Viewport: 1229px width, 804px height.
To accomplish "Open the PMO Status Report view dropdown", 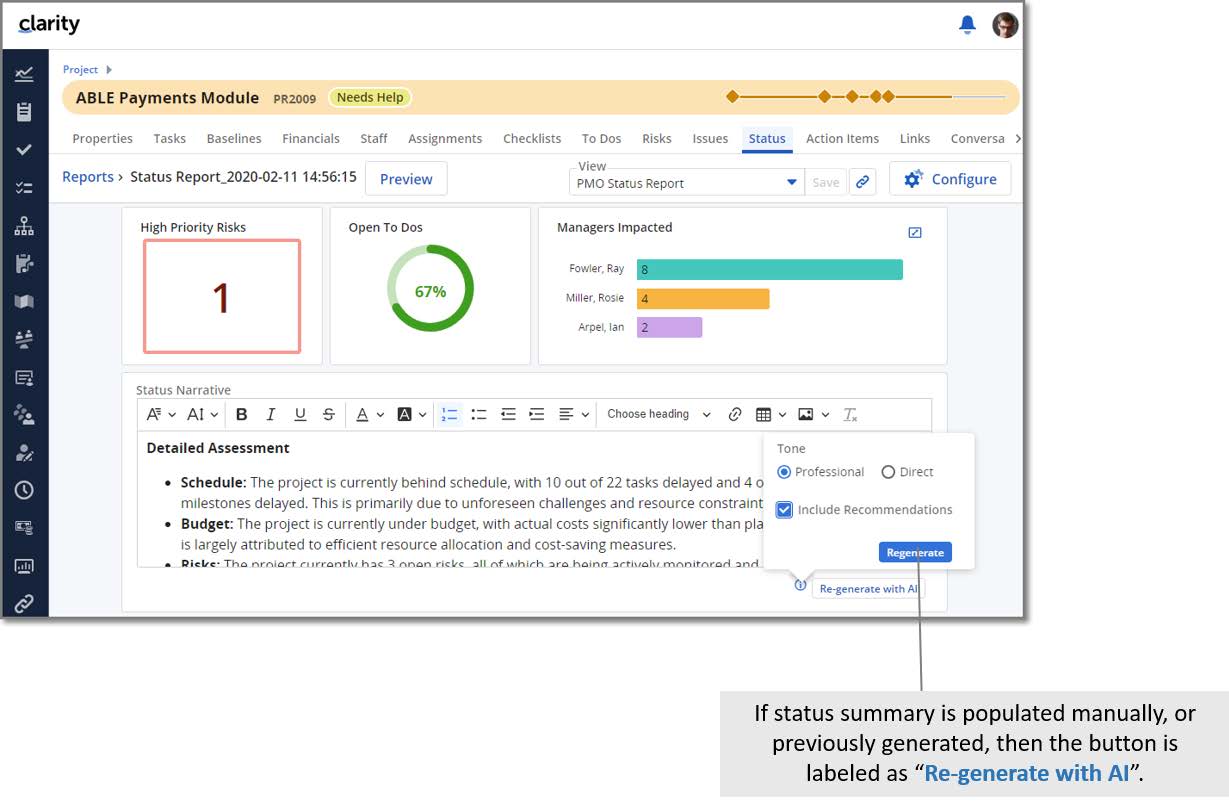I will [687, 183].
